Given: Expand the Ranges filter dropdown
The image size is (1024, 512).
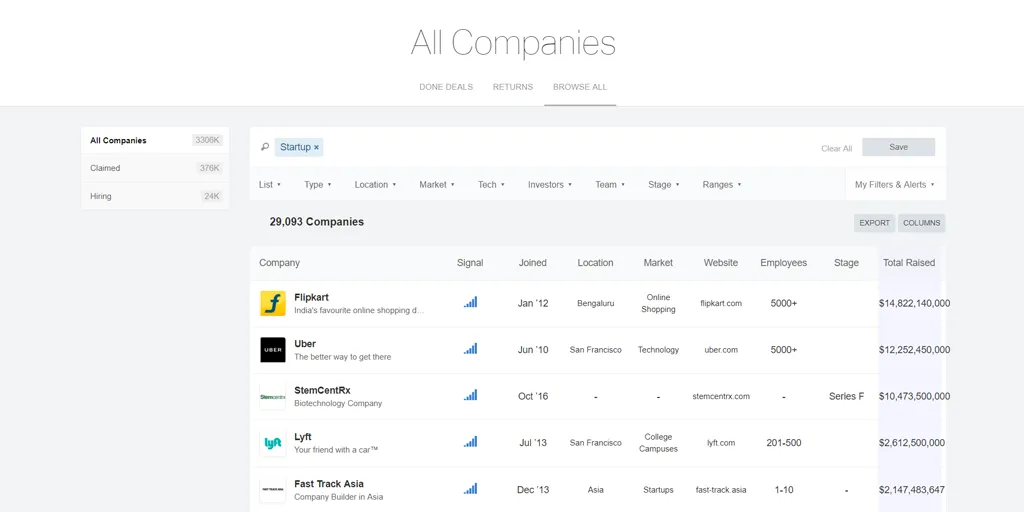Looking at the screenshot, I should click(x=722, y=185).
